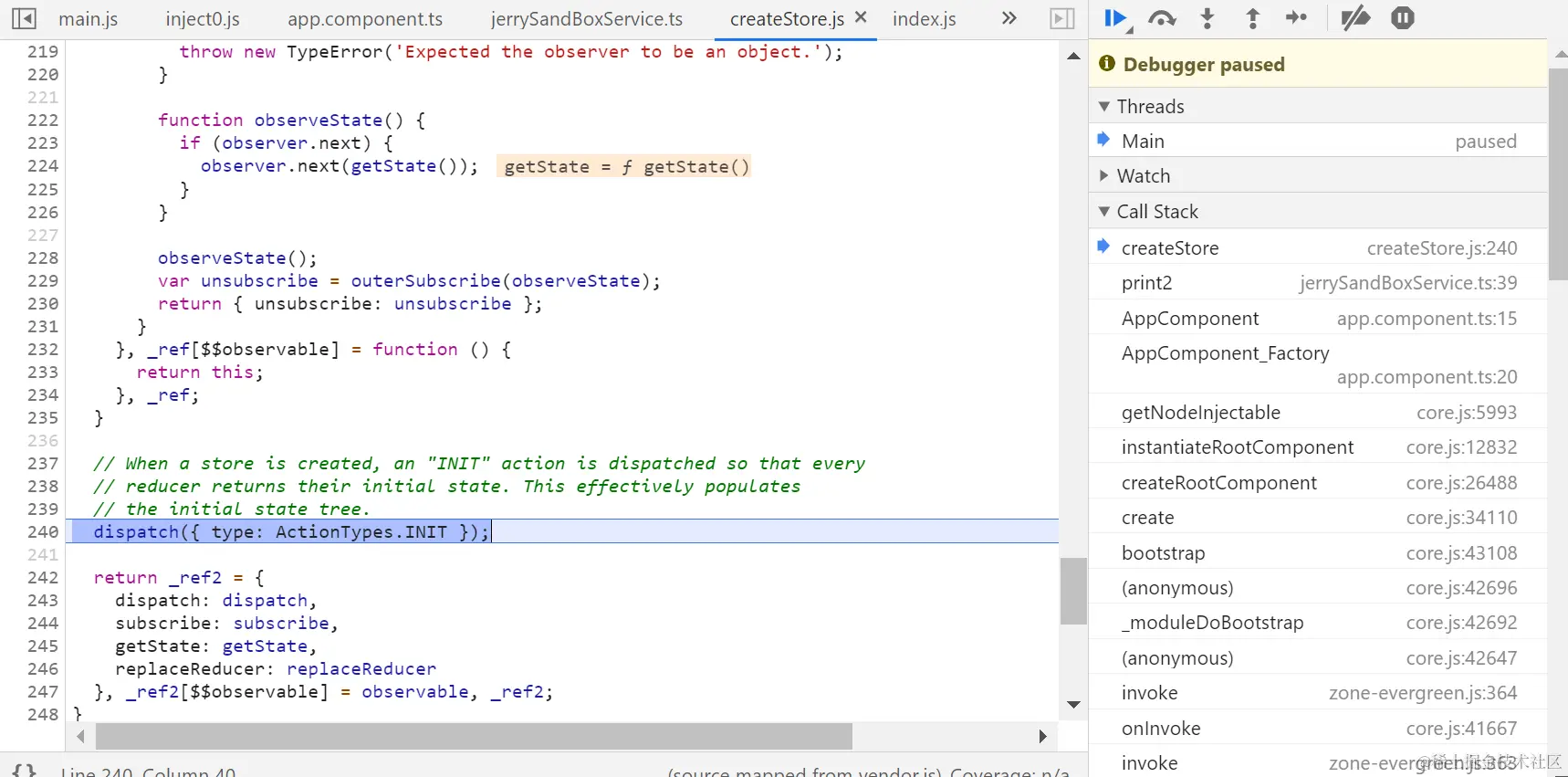Click editor vertical scrollbar up arrow

1074,57
